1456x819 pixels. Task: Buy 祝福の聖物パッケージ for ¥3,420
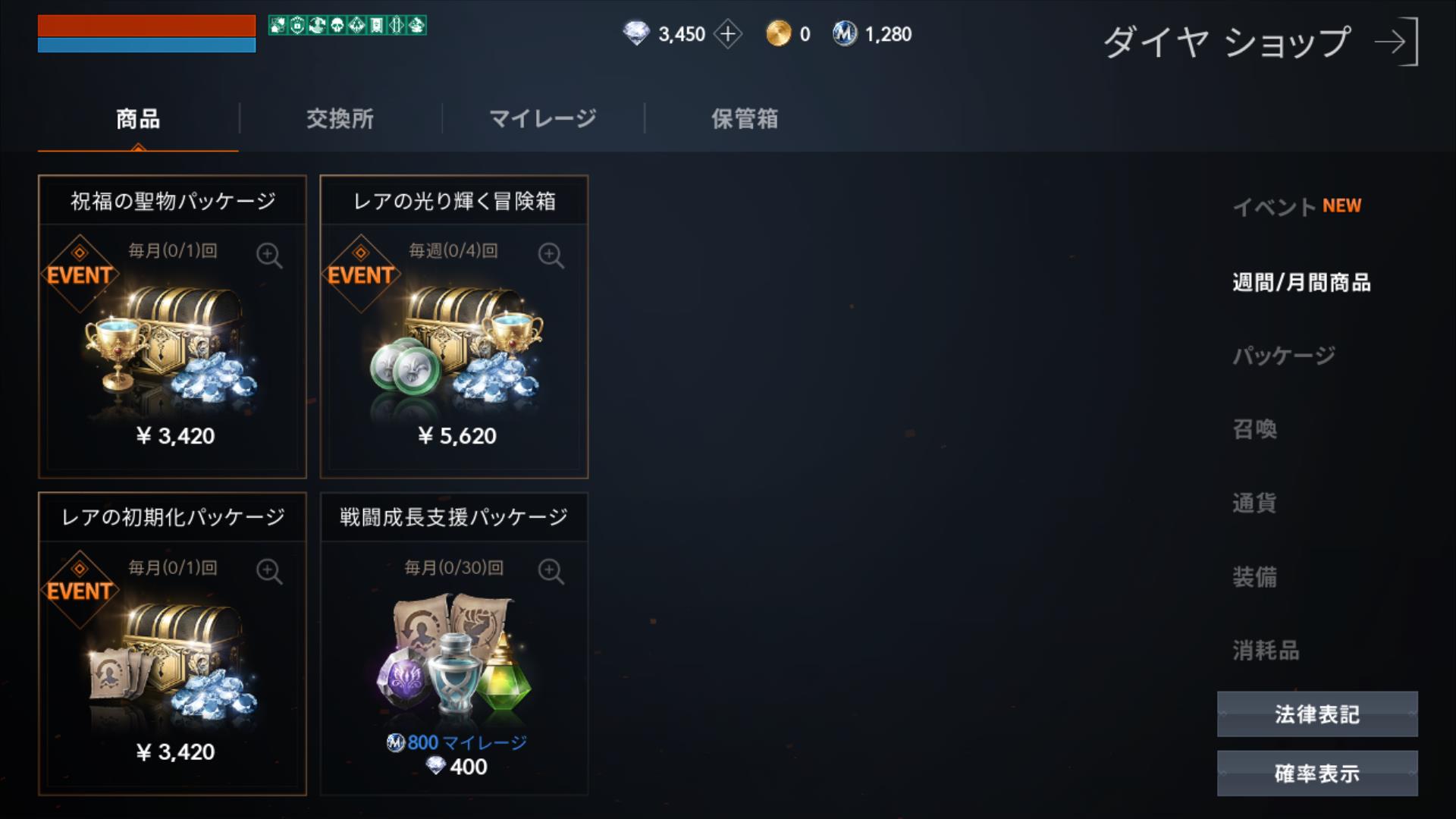point(172,327)
